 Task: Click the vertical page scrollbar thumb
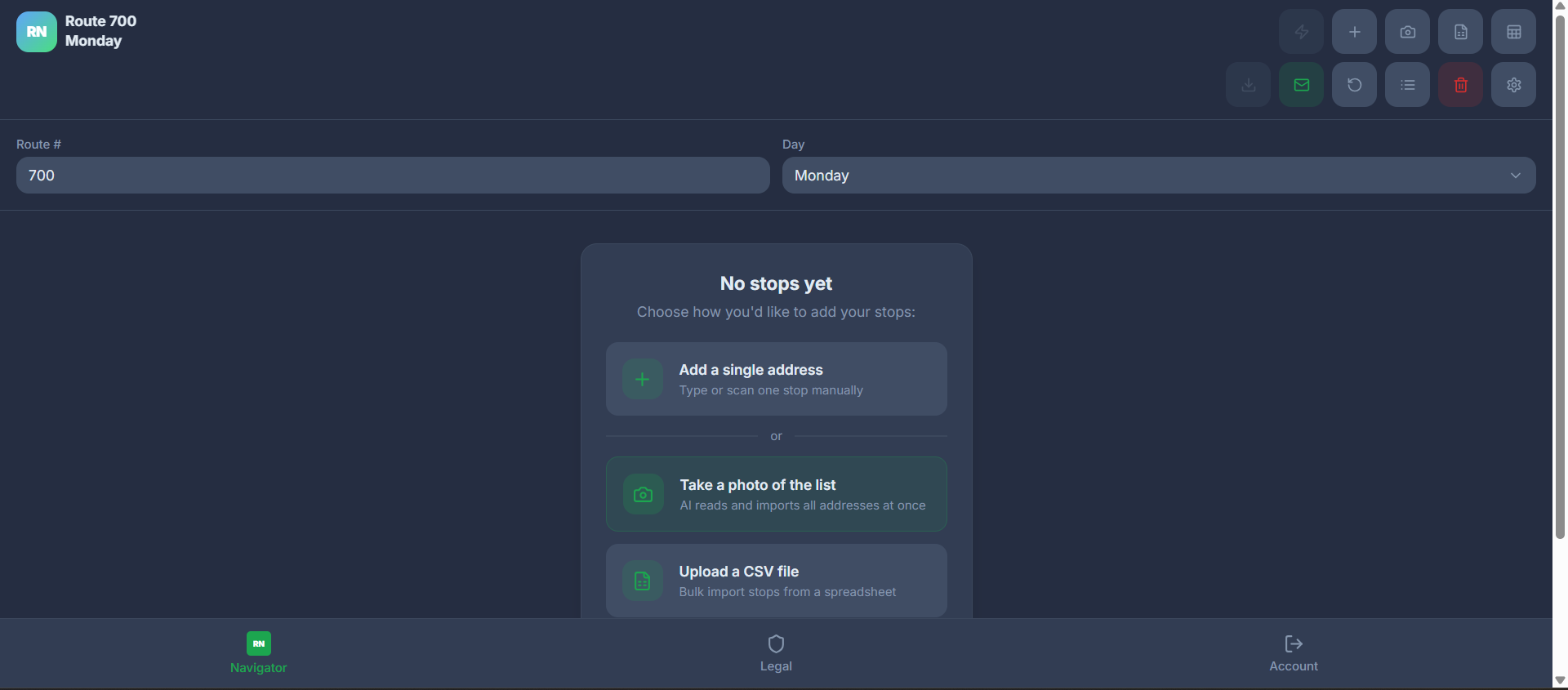[1560, 276]
